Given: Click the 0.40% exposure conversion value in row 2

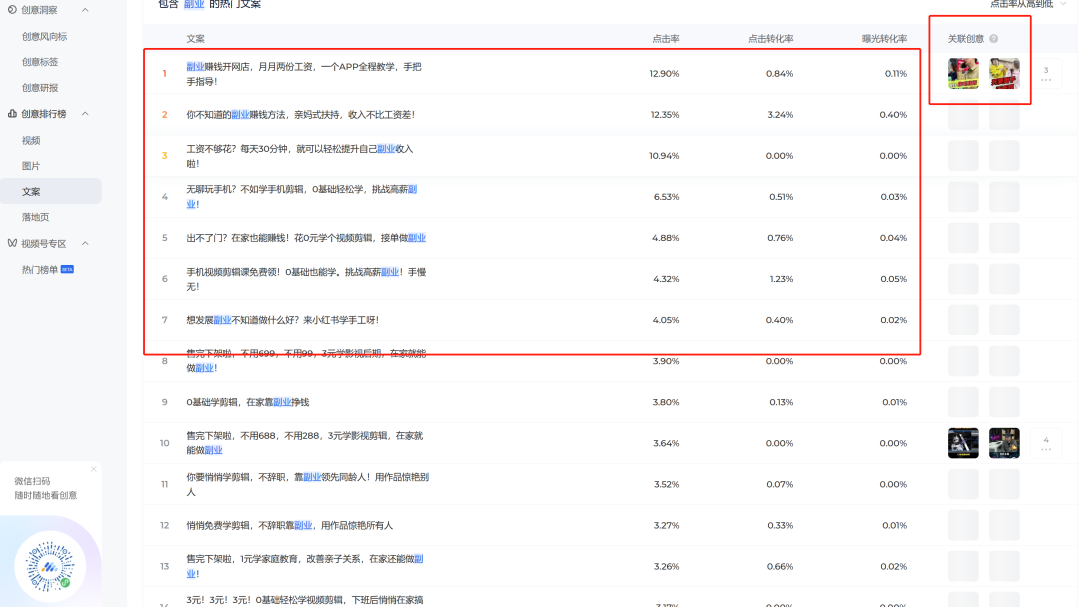Looking at the screenshot, I should [893, 114].
